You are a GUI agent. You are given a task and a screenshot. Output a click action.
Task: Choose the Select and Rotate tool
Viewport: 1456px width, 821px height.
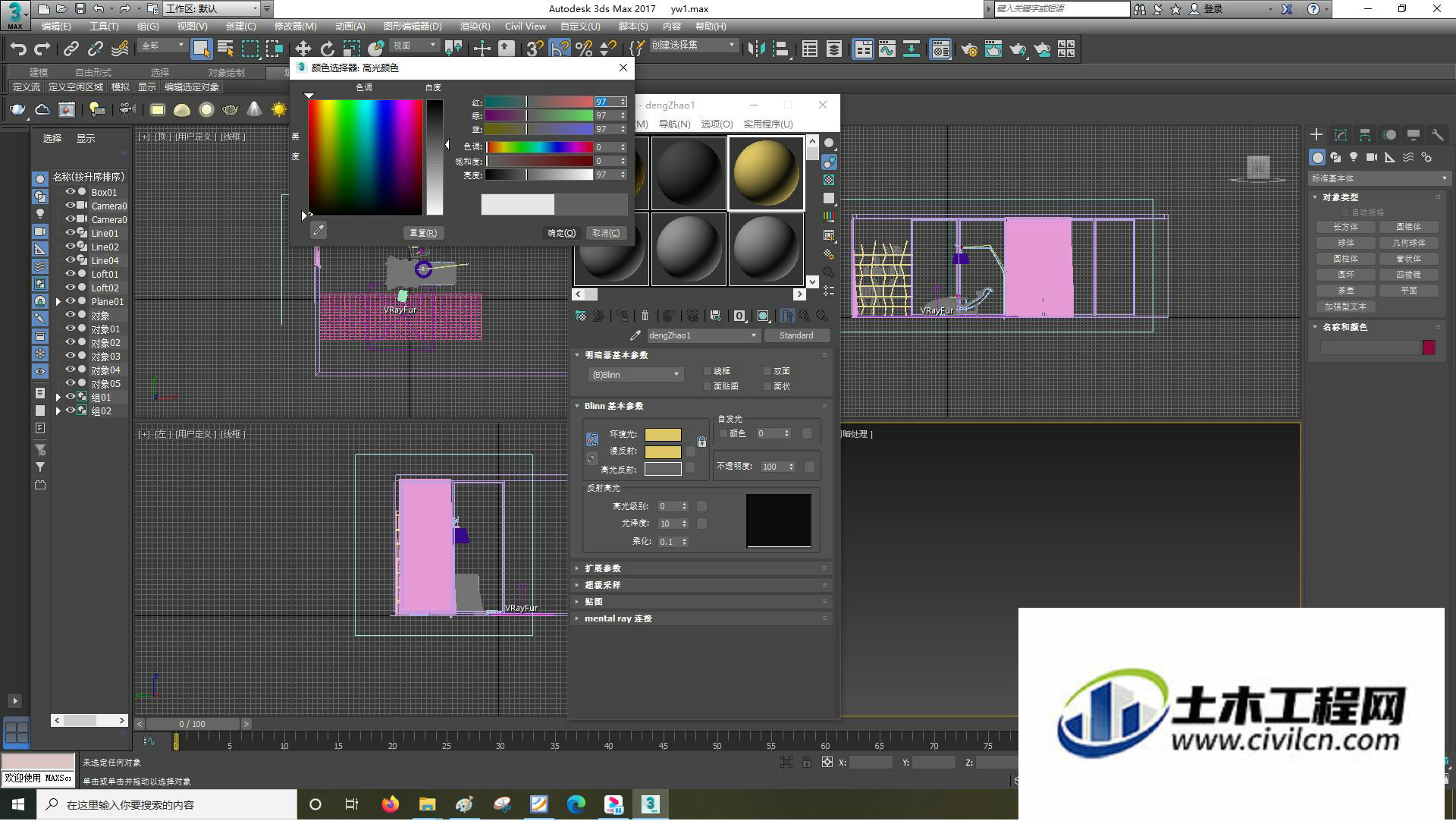tap(327, 49)
